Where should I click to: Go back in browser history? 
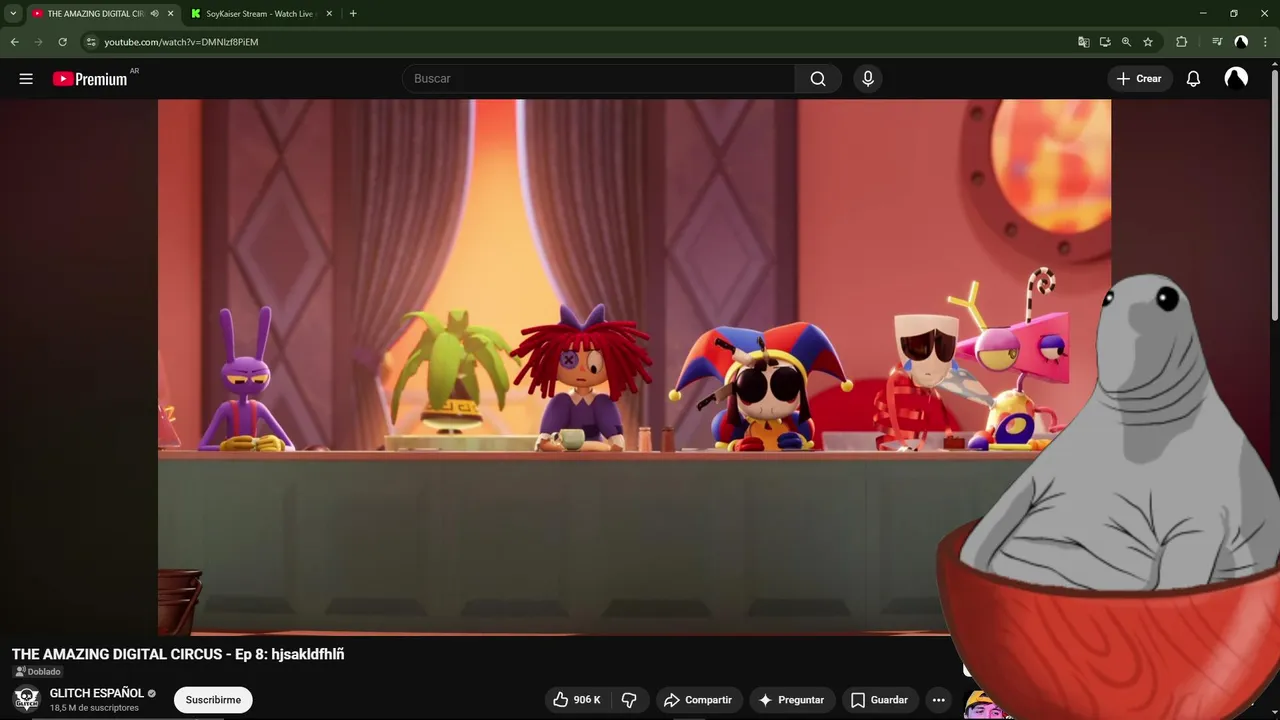(x=15, y=42)
